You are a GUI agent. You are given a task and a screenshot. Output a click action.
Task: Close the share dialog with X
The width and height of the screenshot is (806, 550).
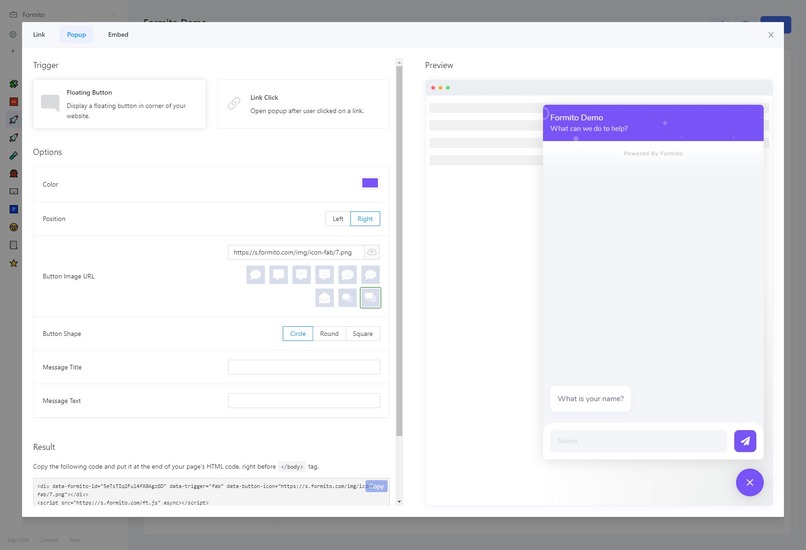tap(771, 35)
